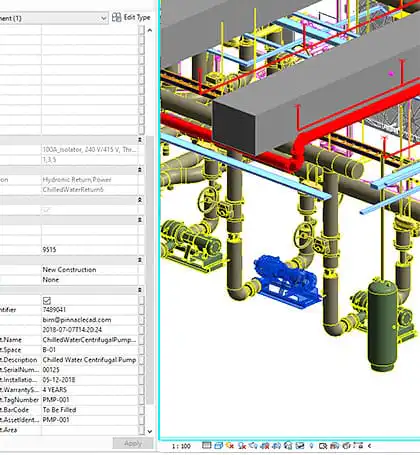Click the greyed checkbox below ChilledWaterReturn6
This screenshot has width=420, height=455.
click(x=47, y=210)
